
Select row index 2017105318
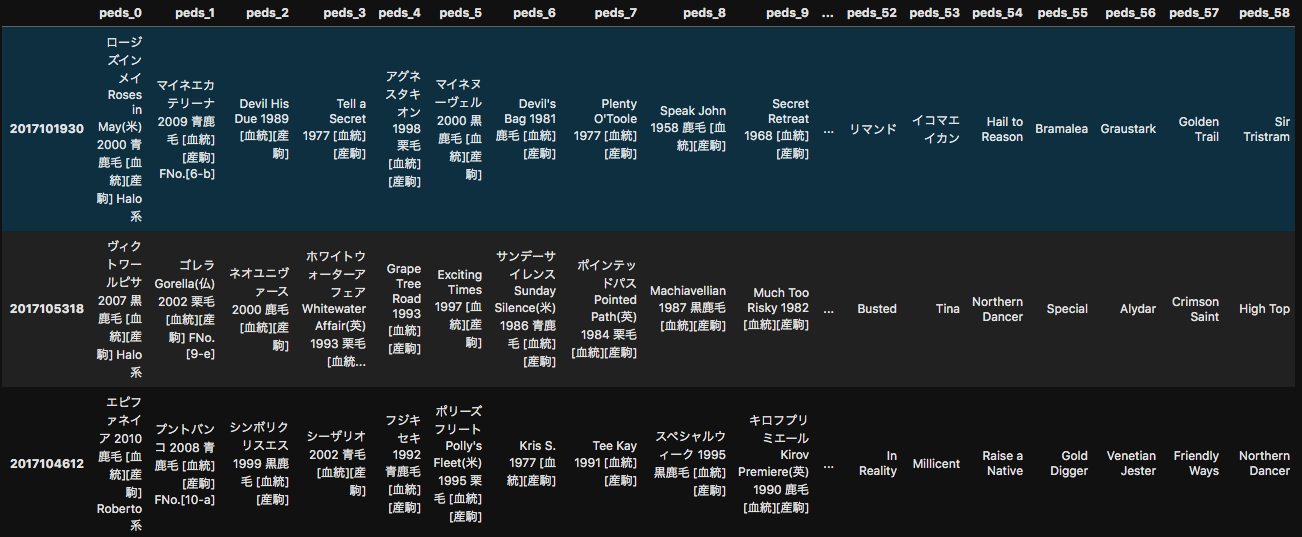point(47,309)
